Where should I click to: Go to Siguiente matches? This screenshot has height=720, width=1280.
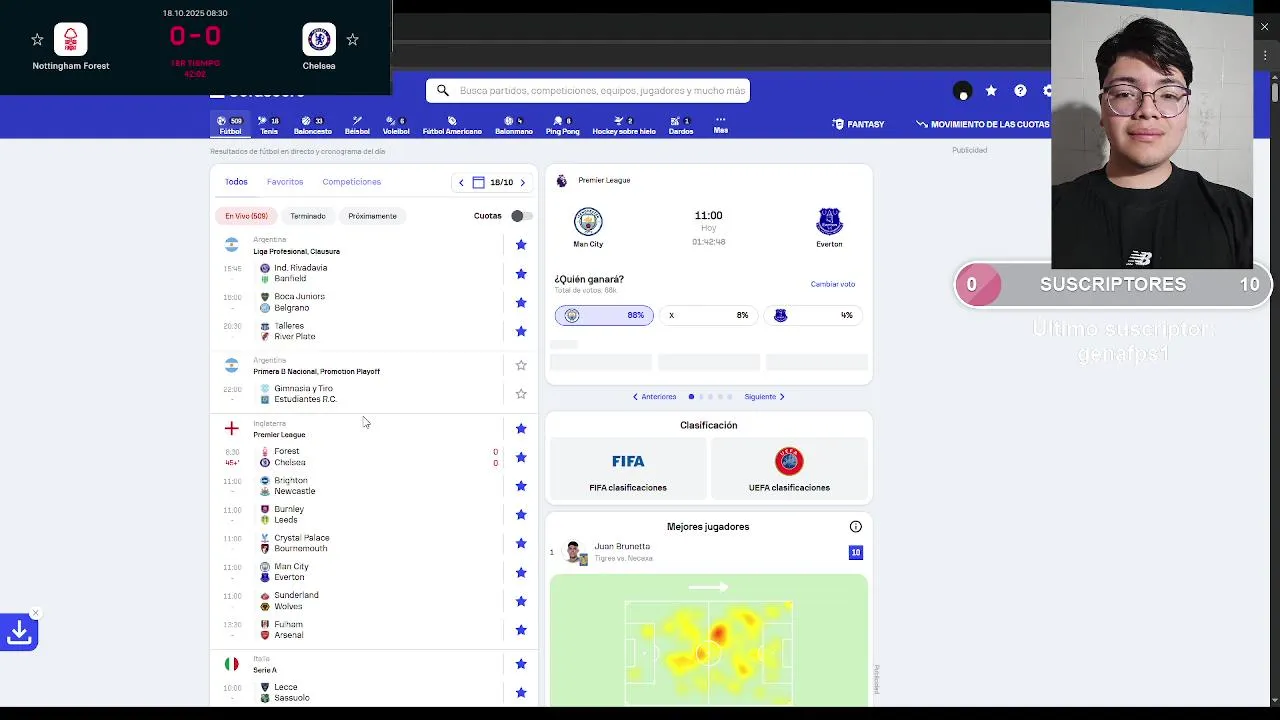765,397
